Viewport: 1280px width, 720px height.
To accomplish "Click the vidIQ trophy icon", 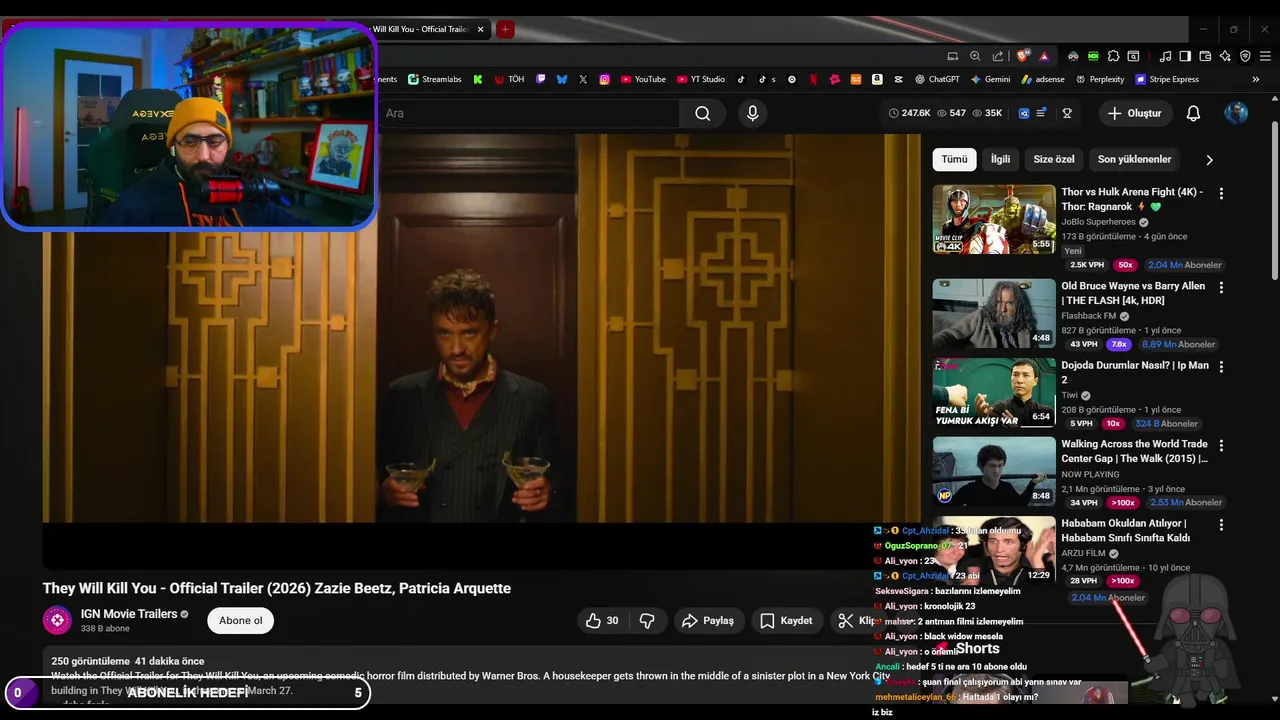I will tap(1067, 113).
